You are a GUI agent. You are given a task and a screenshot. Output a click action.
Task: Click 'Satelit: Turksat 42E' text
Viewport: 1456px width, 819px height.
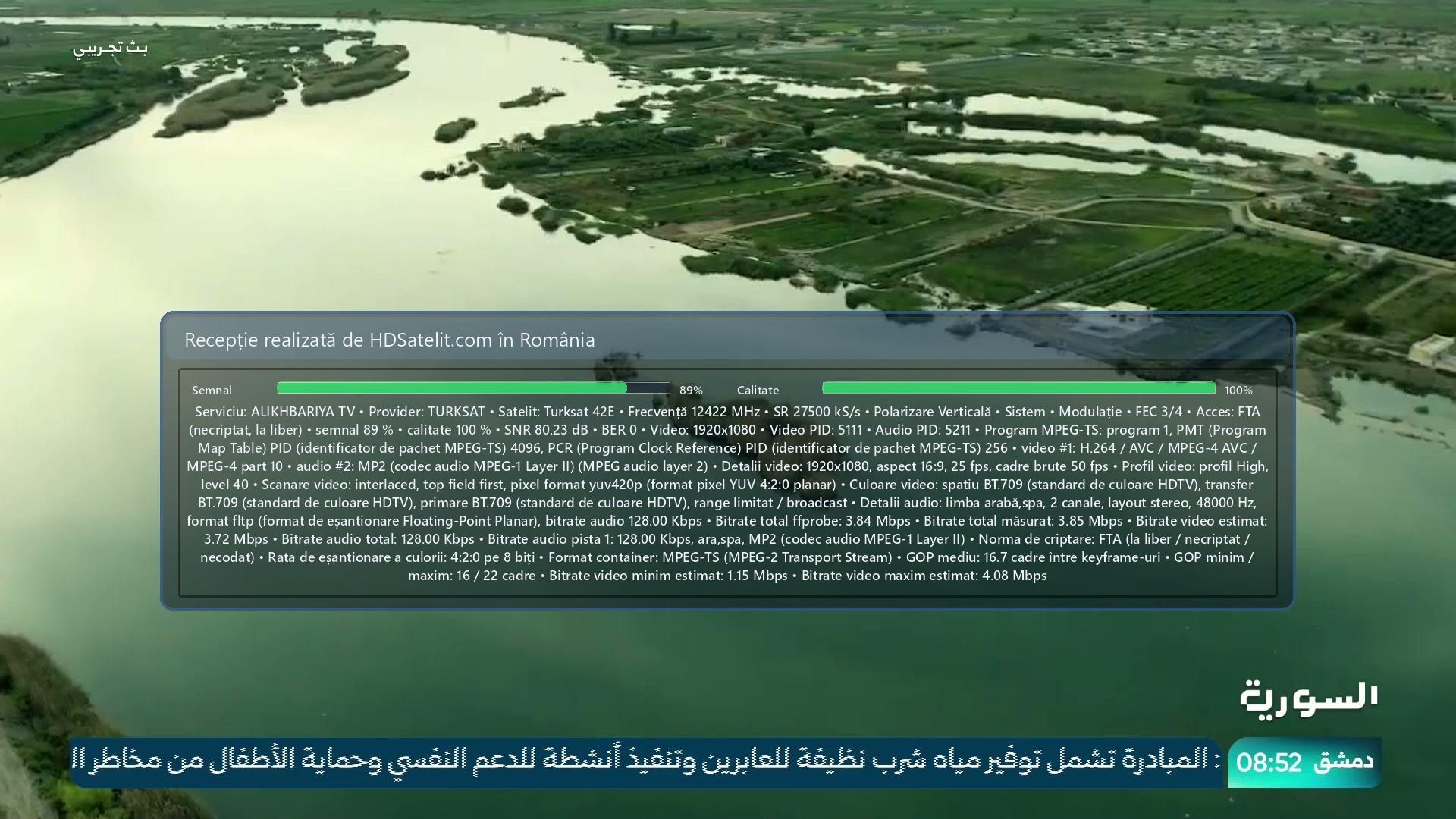(556, 412)
